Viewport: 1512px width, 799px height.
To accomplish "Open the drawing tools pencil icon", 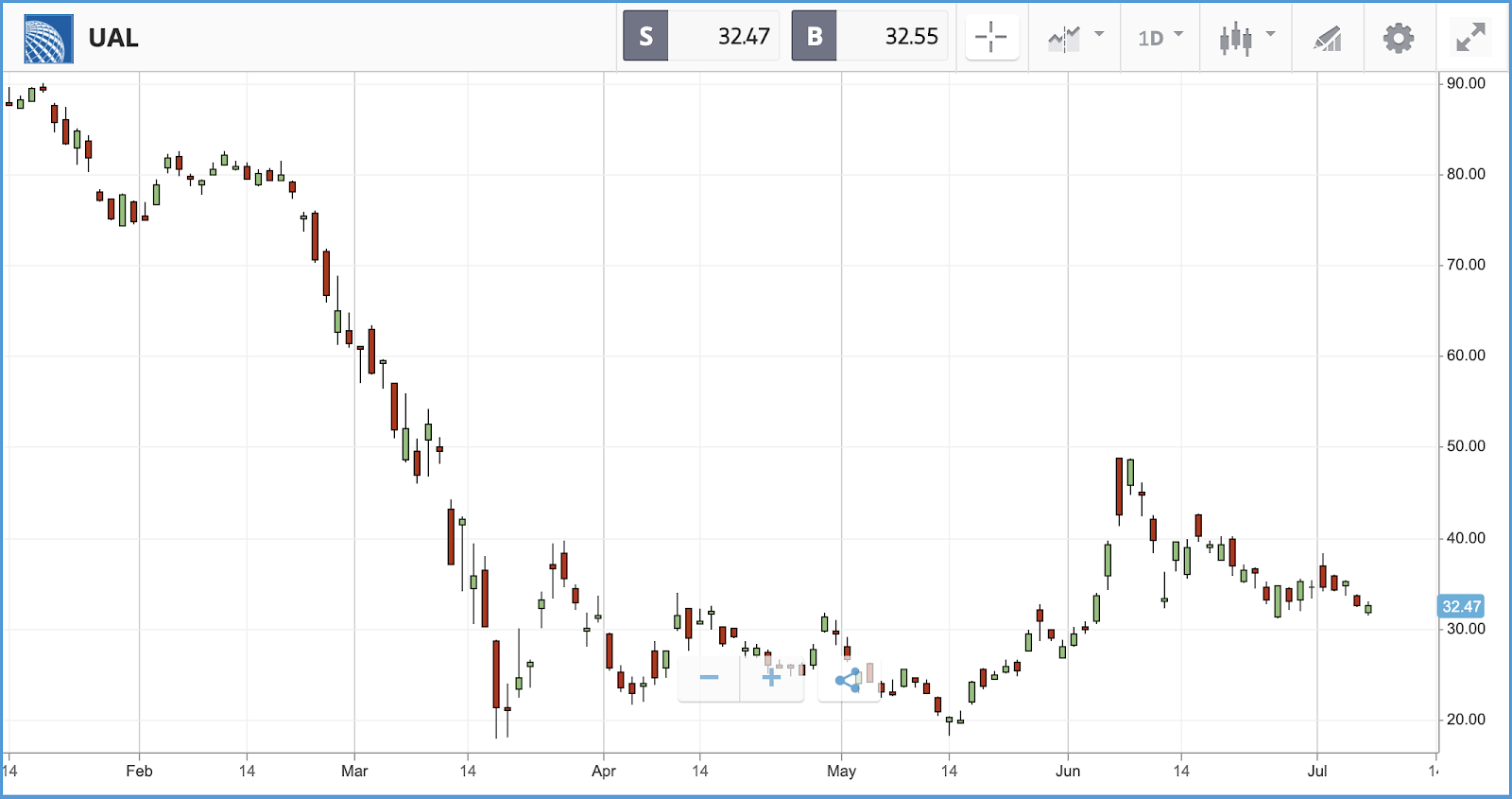I will click(1328, 38).
